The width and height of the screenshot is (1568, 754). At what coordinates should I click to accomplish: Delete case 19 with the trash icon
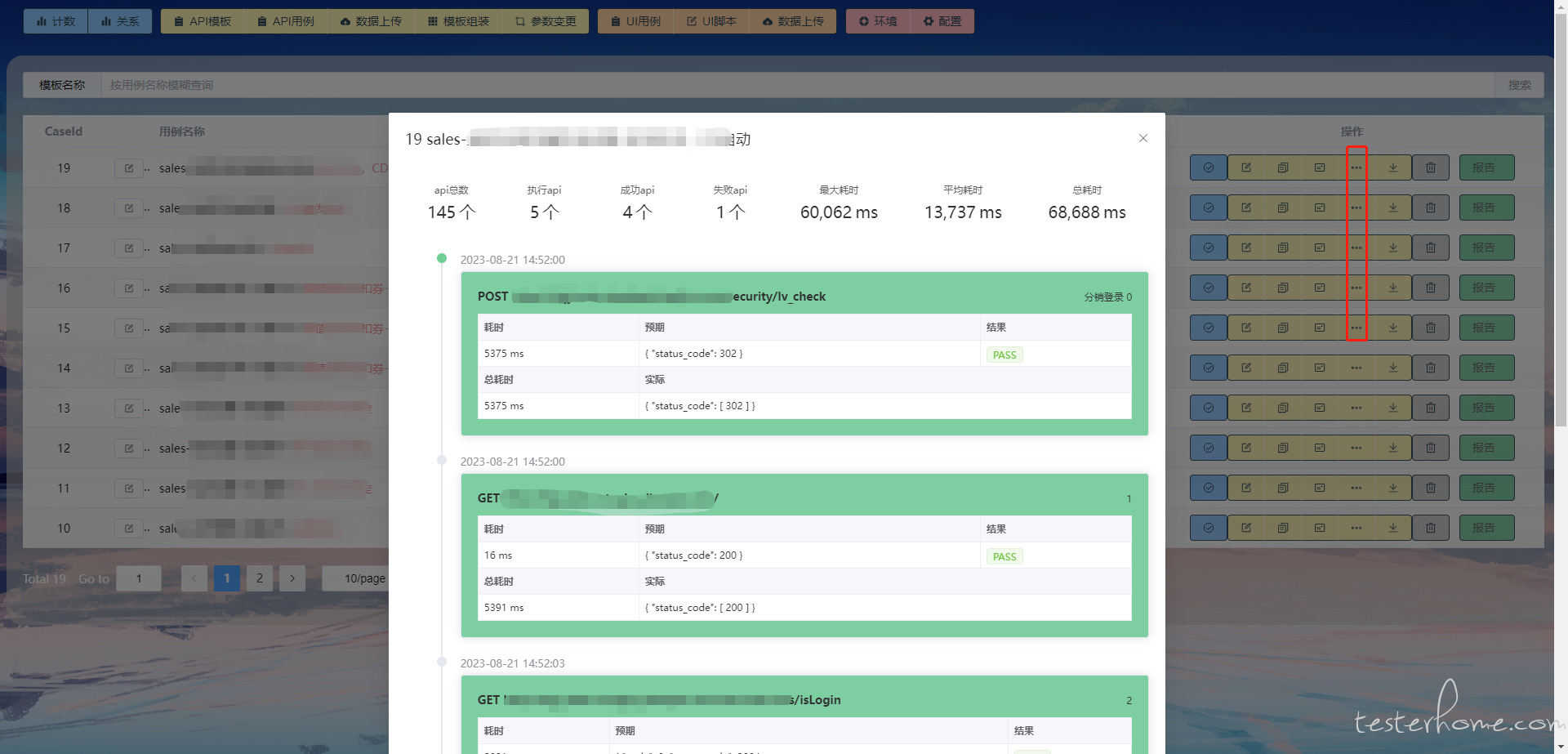coord(1431,167)
